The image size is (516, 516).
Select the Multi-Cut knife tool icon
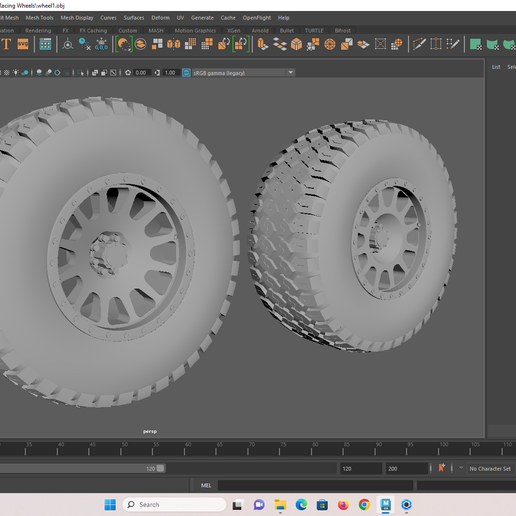(419, 44)
